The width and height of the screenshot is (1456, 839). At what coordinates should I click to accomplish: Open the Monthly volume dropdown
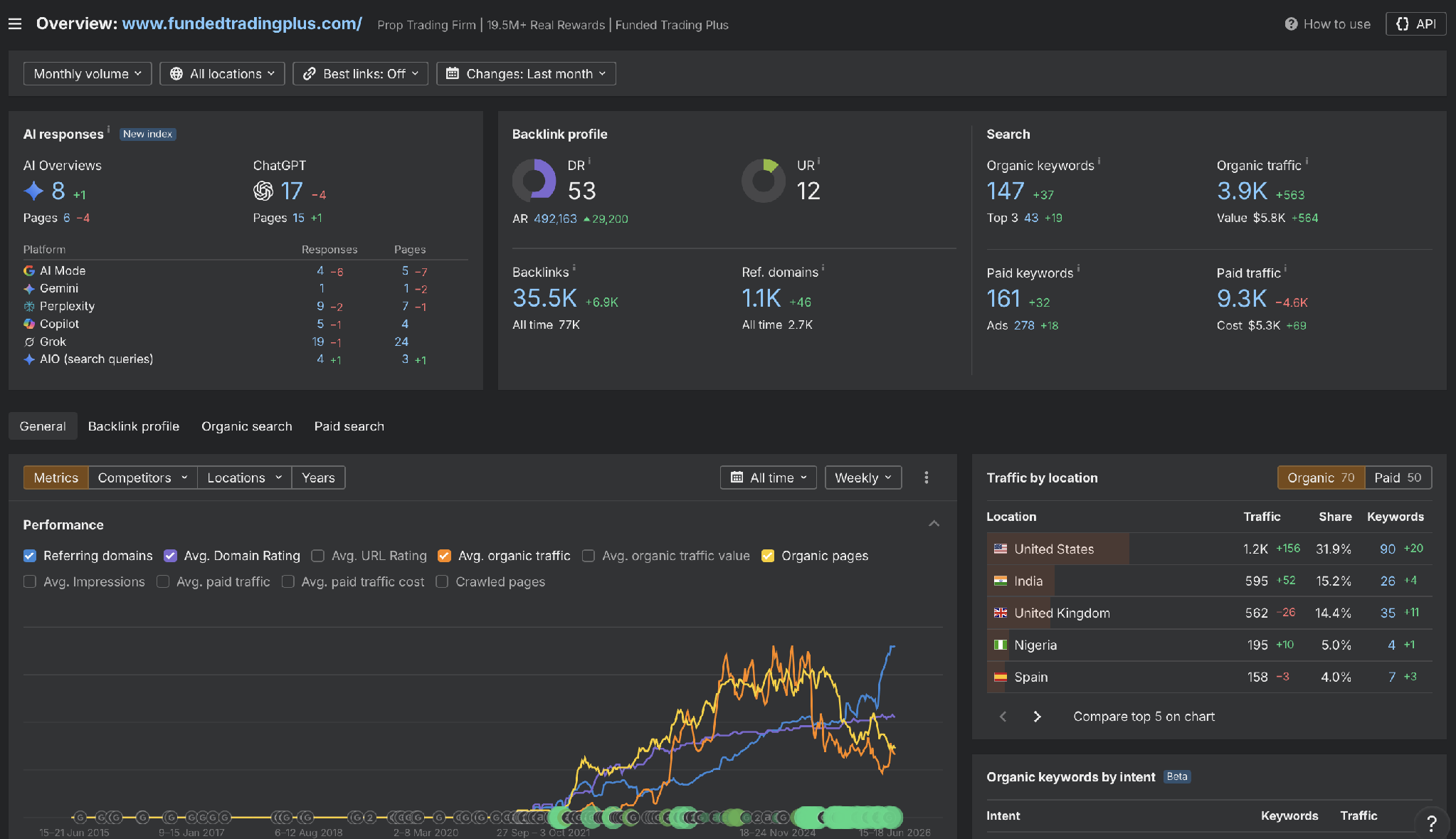pos(88,74)
